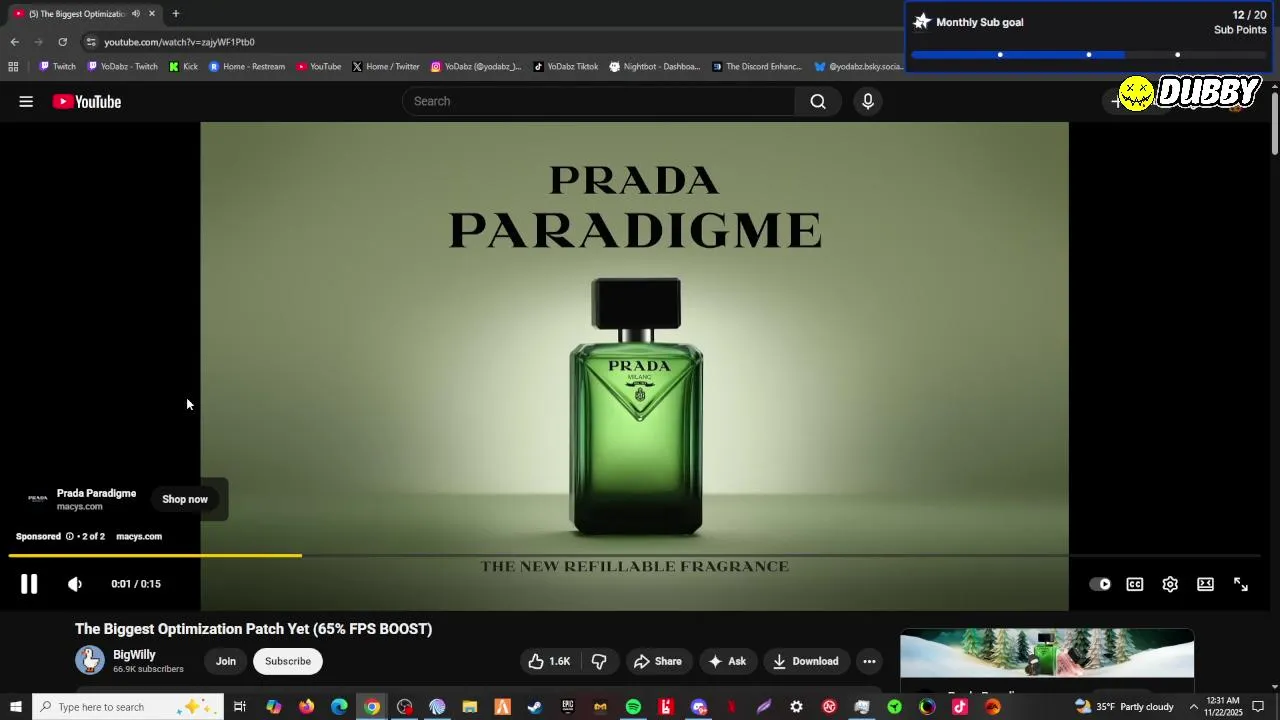
Task: Open the weather widget 35°F Partly cloudy
Action: pyautogui.click(x=1124, y=707)
